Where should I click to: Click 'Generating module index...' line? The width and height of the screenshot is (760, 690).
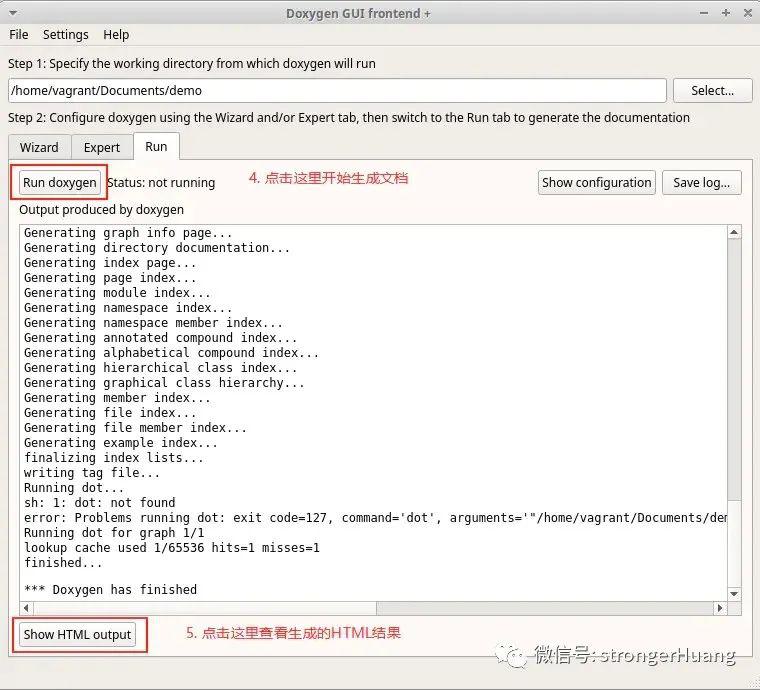pos(117,293)
